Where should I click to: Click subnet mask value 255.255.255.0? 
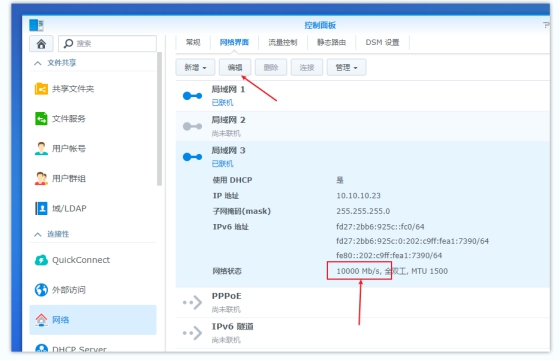pos(363,211)
